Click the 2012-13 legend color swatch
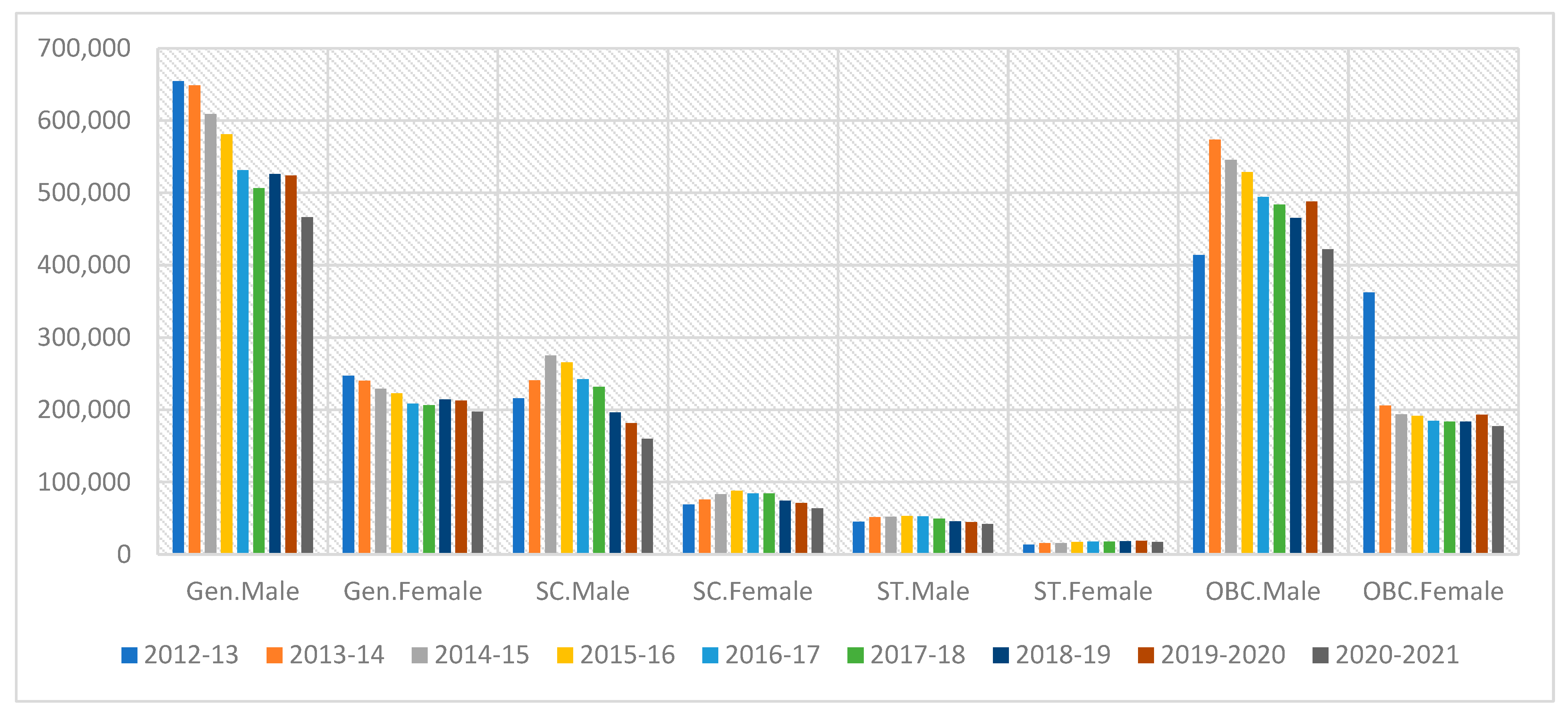 pyautogui.click(x=129, y=655)
